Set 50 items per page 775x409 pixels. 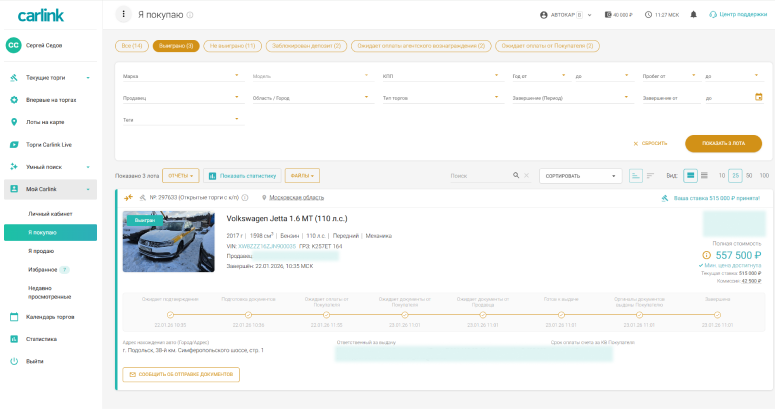point(749,175)
